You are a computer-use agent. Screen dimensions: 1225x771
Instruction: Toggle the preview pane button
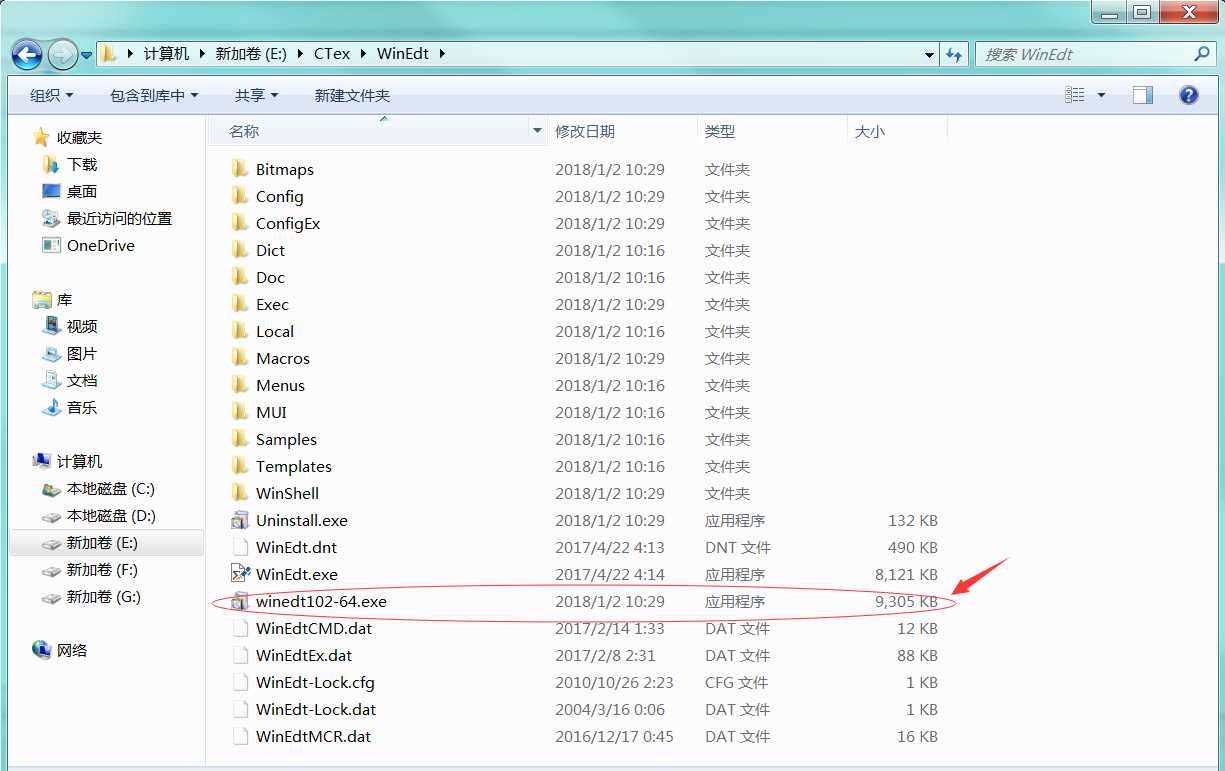click(1143, 95)
